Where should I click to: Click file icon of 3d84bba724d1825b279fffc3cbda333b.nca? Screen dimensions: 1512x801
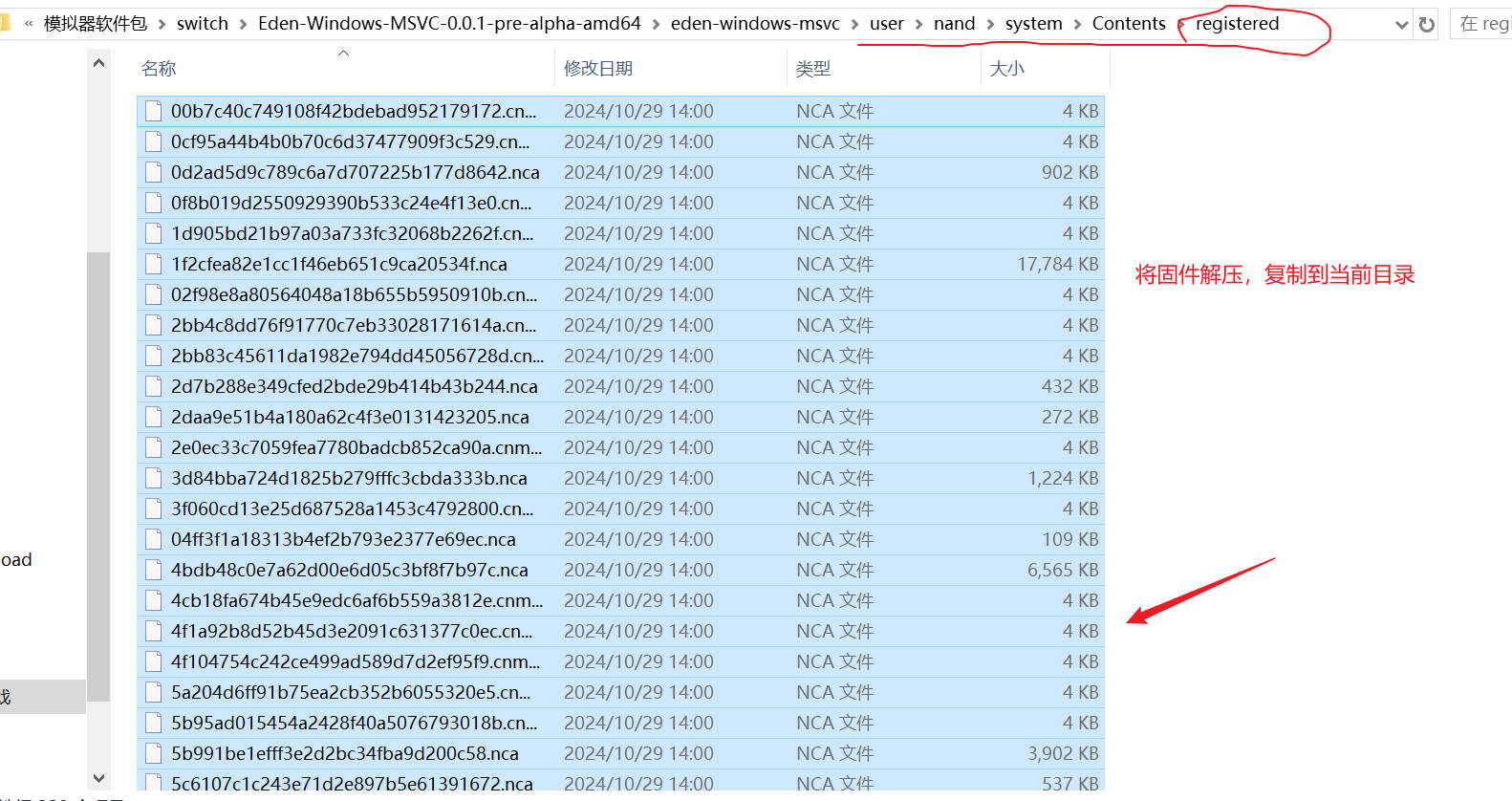coord(153,478)
